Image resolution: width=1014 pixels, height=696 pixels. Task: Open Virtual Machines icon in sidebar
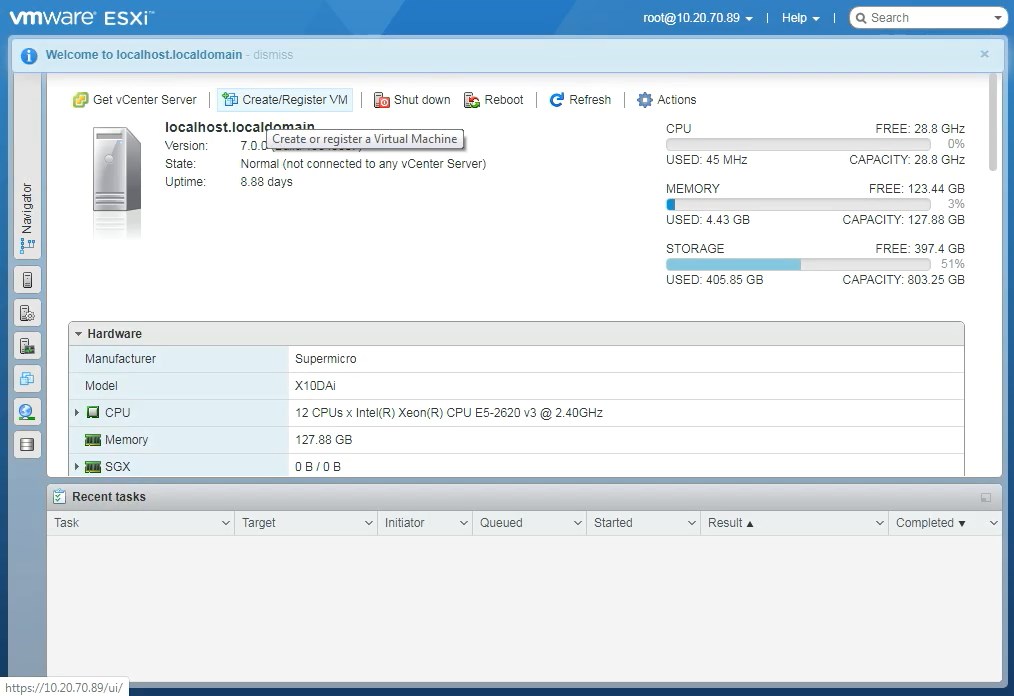[27, 378]
